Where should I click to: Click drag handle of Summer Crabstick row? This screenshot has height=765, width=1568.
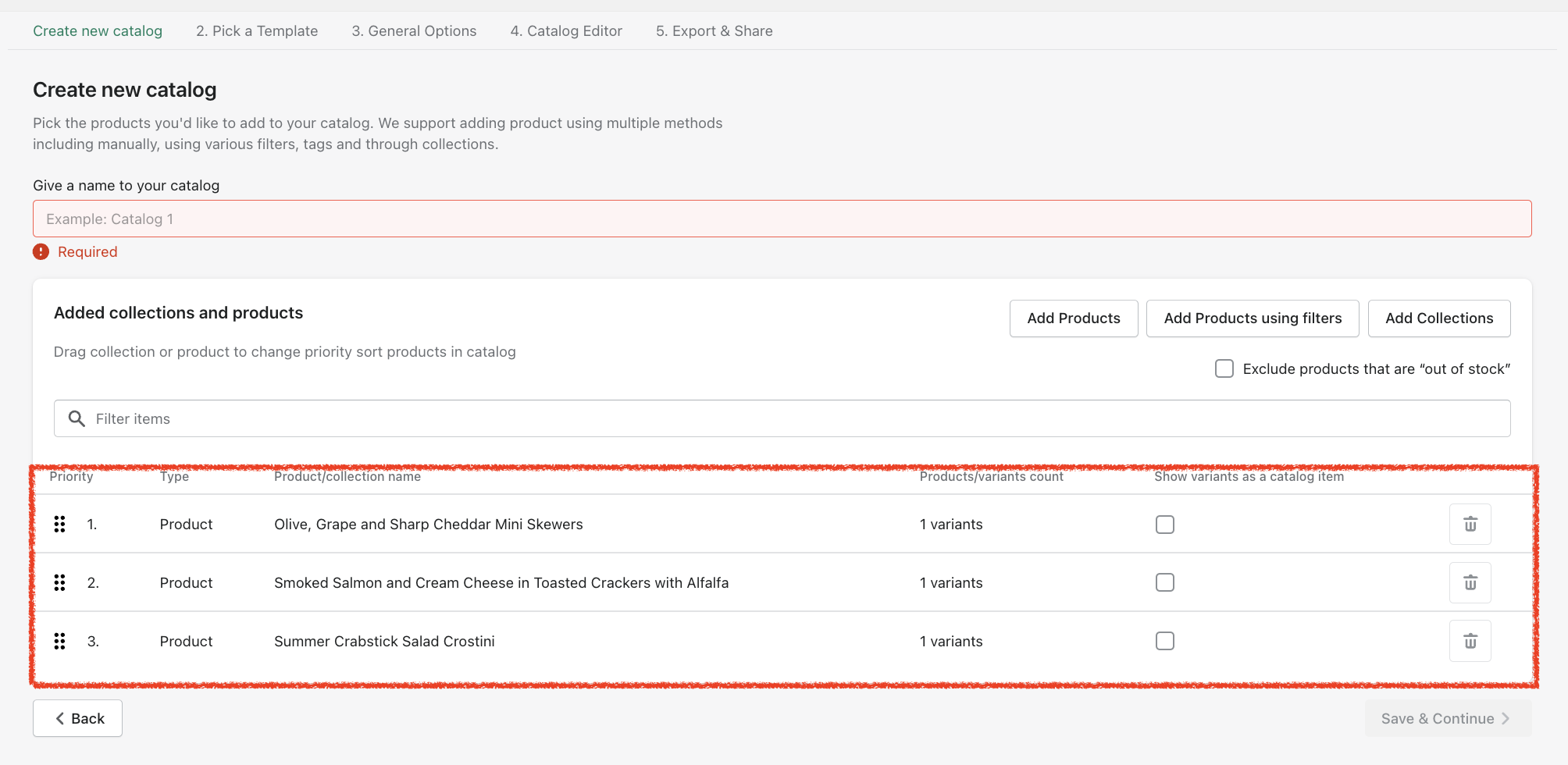(59, 641)
